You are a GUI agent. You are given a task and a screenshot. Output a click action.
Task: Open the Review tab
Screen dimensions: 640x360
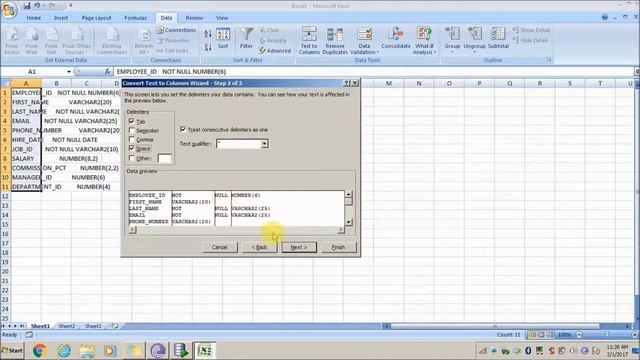(x=194, y=18)
